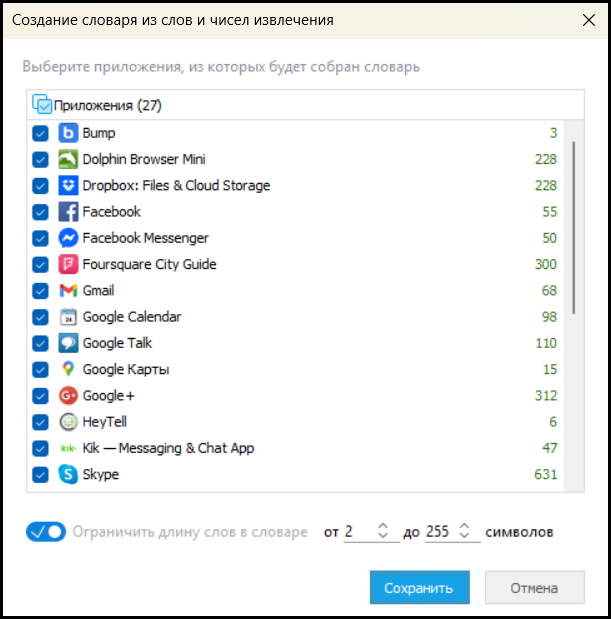Click the maximum length input field

(438, 532)
